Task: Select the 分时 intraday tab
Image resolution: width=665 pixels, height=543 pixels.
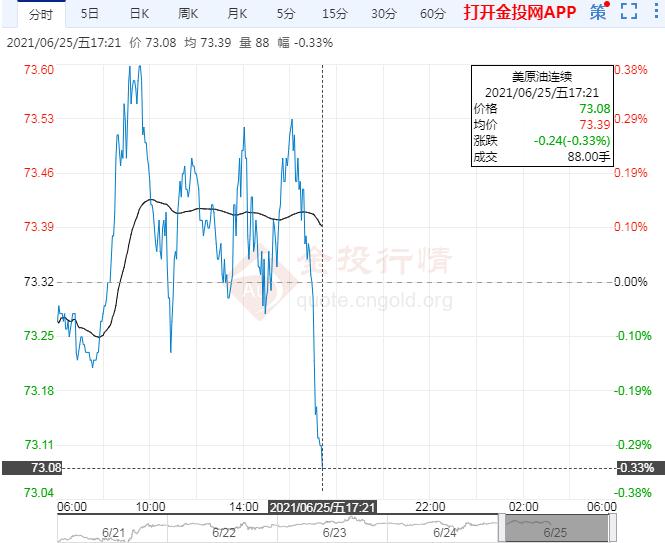Action: [40, 13]
